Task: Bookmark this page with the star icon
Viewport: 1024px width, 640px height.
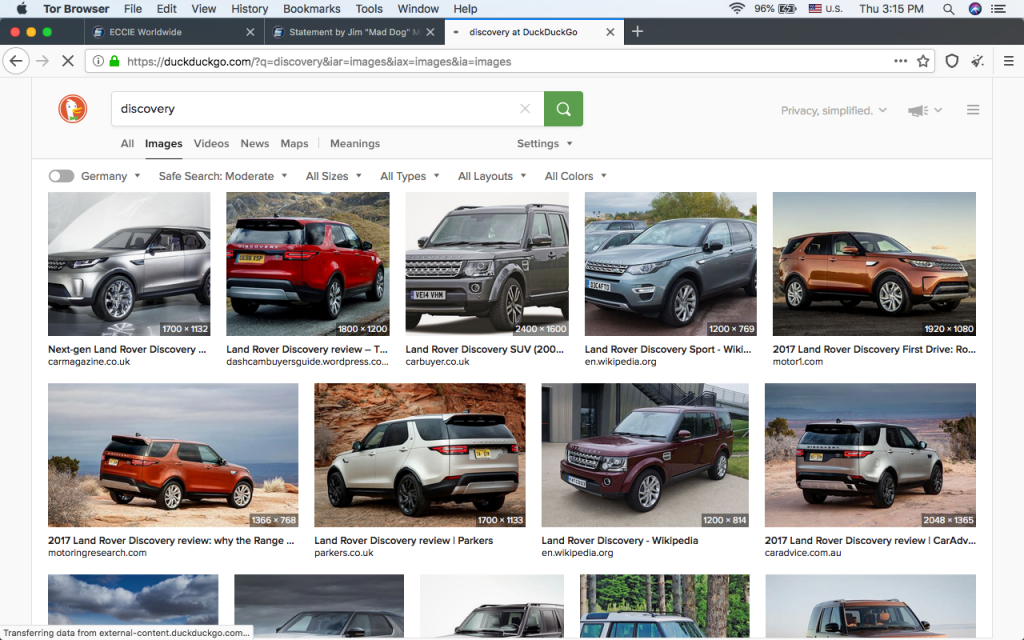Action: point(923,61)
